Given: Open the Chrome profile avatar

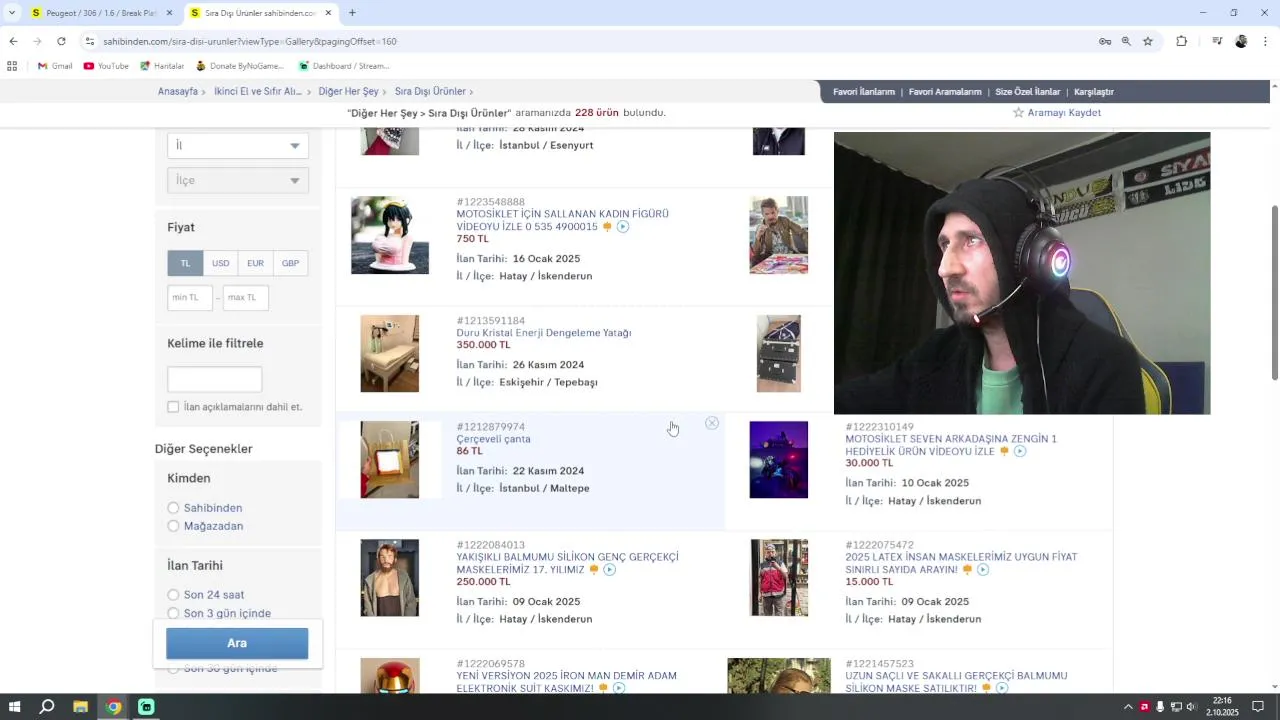Looking at the screenshot, I should click(1241, 41).
